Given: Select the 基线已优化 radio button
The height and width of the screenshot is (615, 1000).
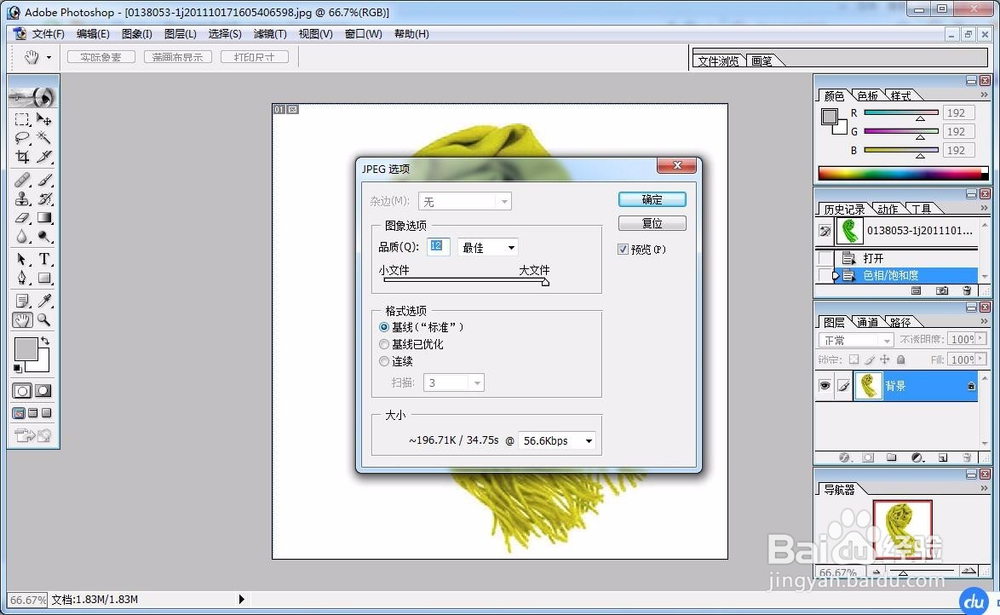Looking at the screenshot, I should [384, 344].
